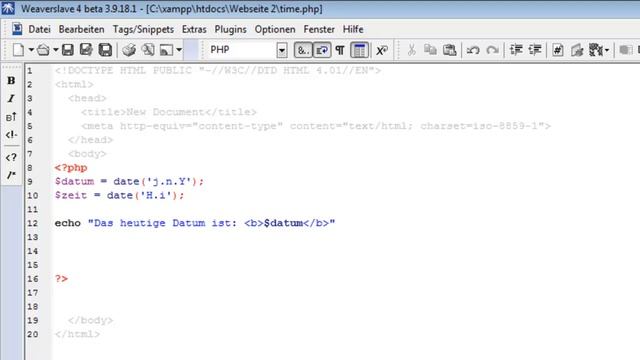Click the browser preview icon
The image size is (640, 360).
166,50
